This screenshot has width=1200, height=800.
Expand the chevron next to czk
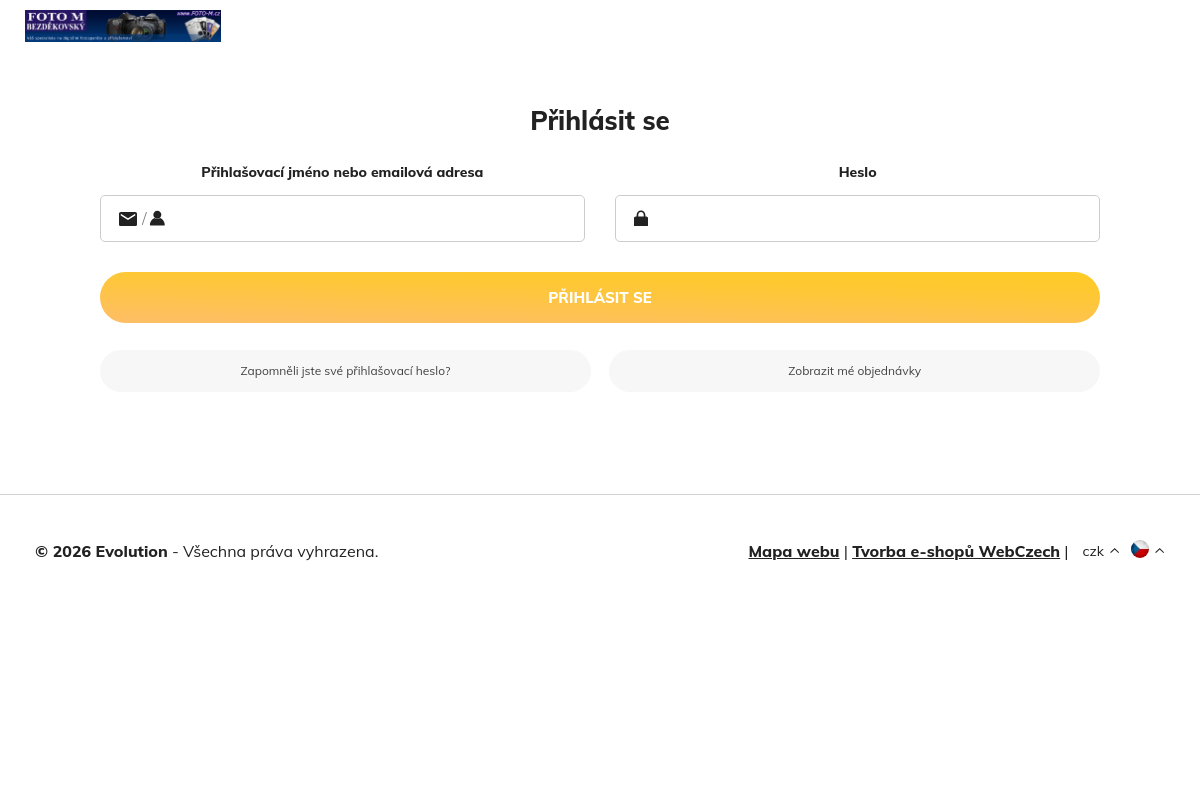pos(1115,551)
